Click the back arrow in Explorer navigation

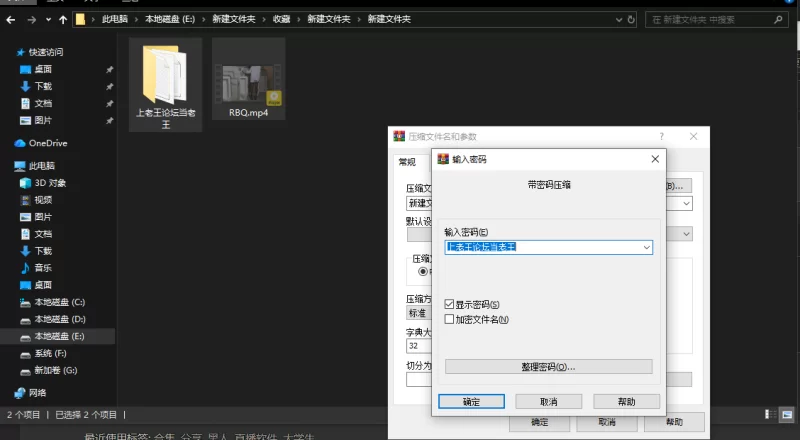[13, 19]
